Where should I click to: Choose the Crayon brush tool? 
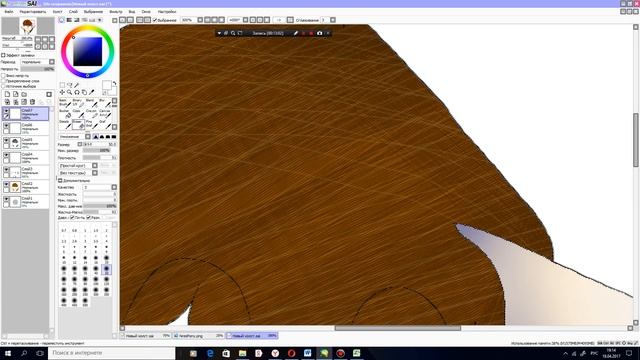[91, 113]
